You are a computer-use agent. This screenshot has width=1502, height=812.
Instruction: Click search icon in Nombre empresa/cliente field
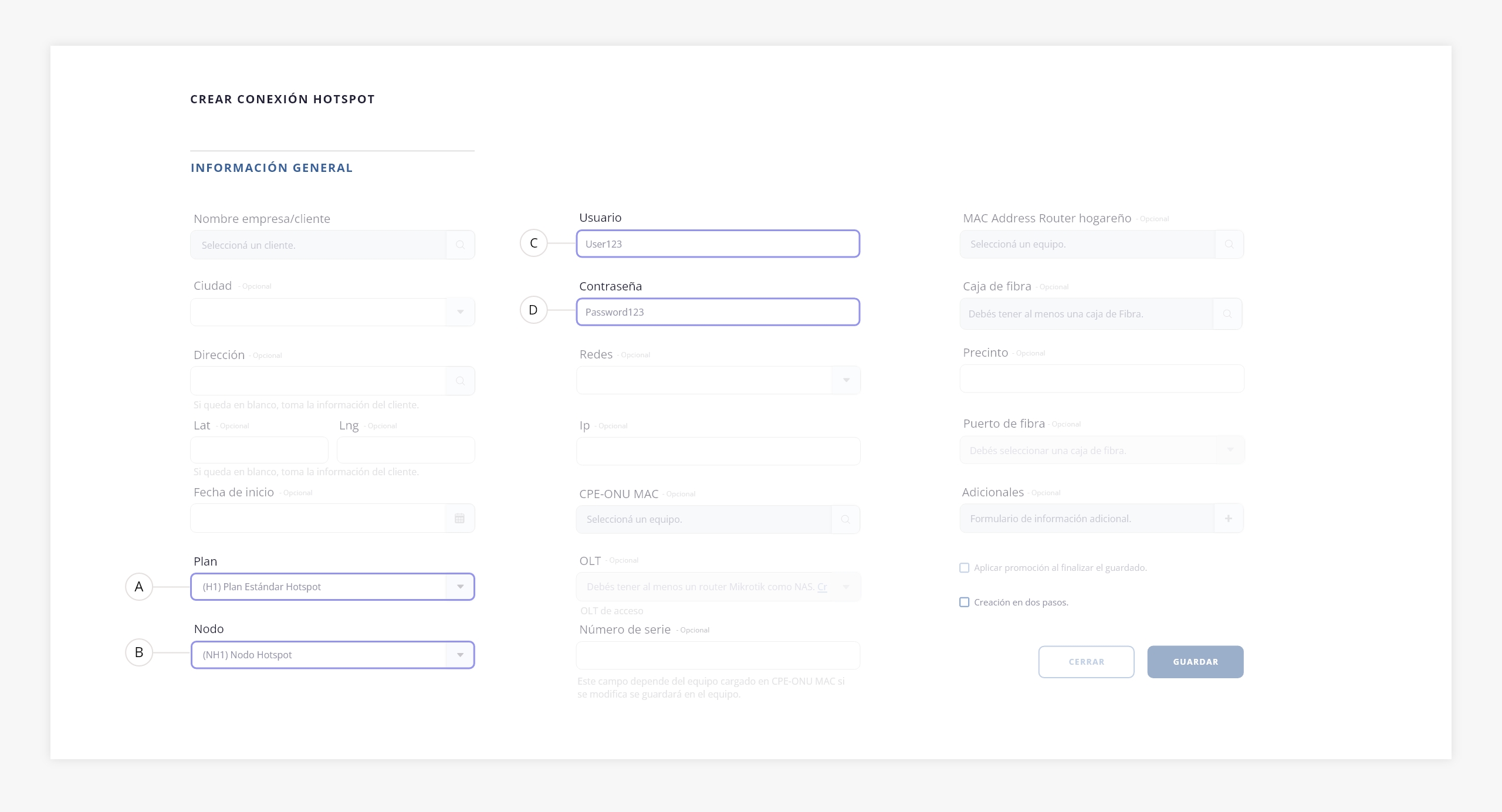click(460, 245)
